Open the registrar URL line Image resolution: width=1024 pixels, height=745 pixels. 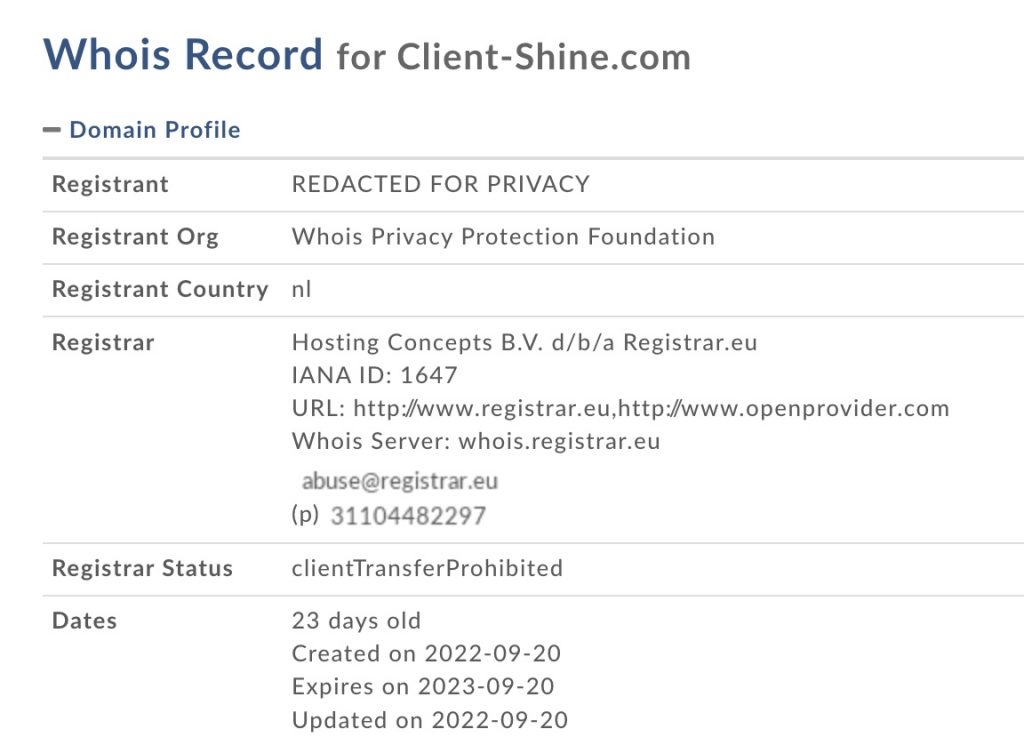click(x=620, y=408)
